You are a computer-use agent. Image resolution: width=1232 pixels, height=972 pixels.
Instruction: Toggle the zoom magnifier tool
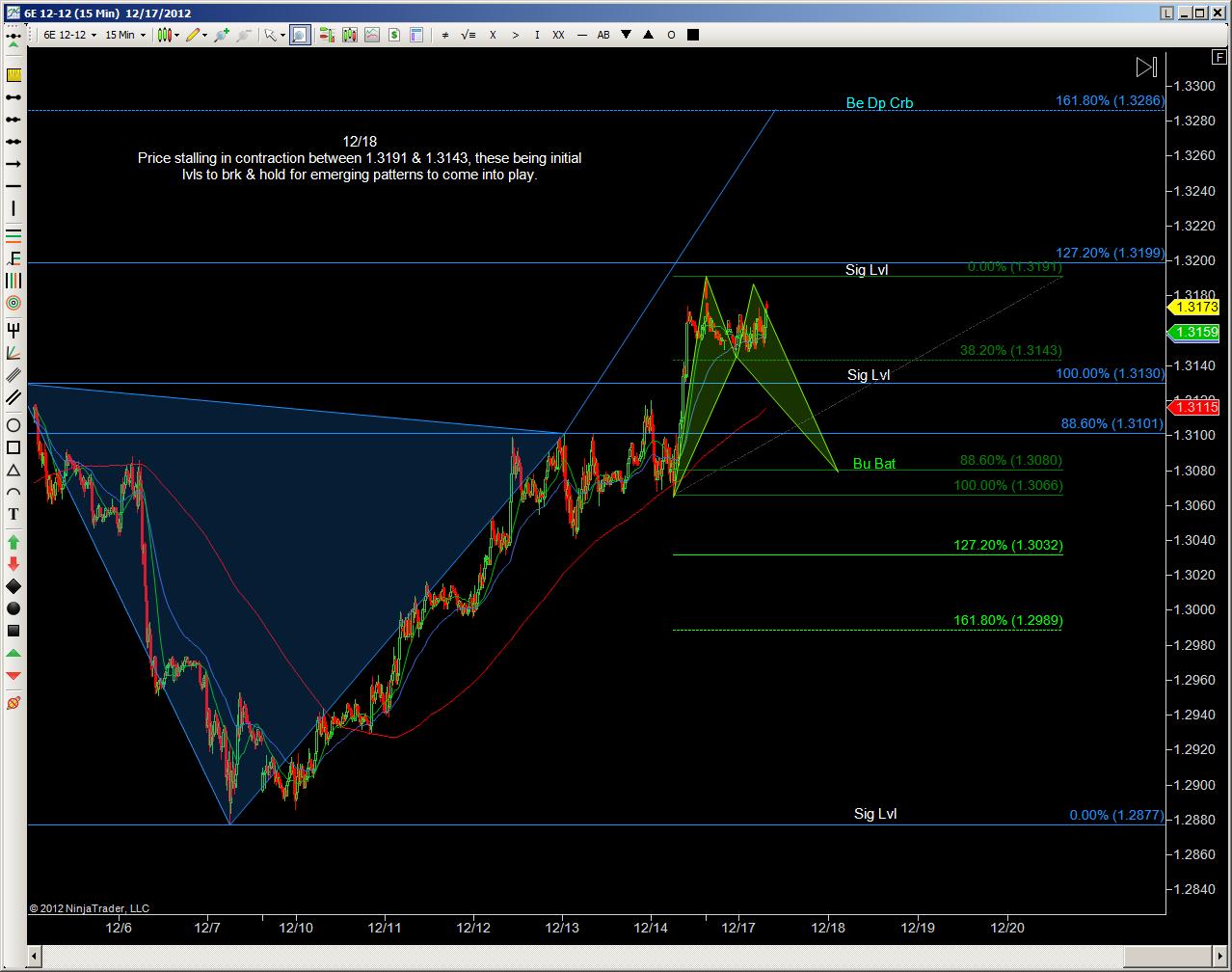pos(300,35)
